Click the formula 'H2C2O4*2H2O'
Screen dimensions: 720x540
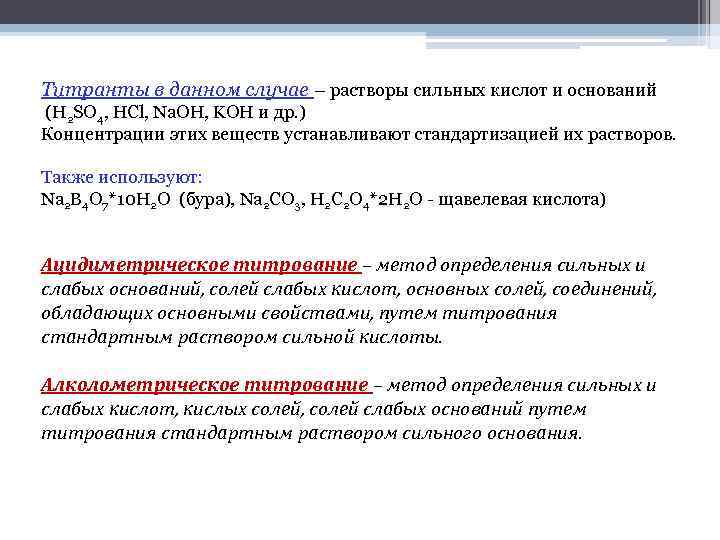pos(366,201)
